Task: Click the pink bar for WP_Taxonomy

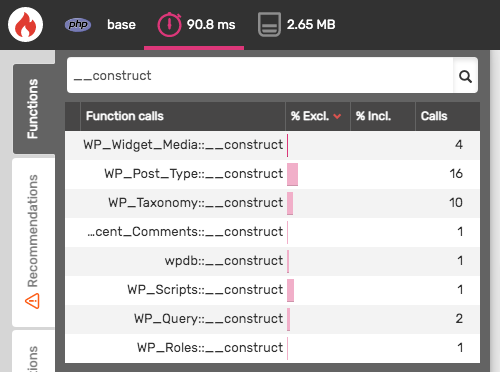Action: [x=290, y=203]
